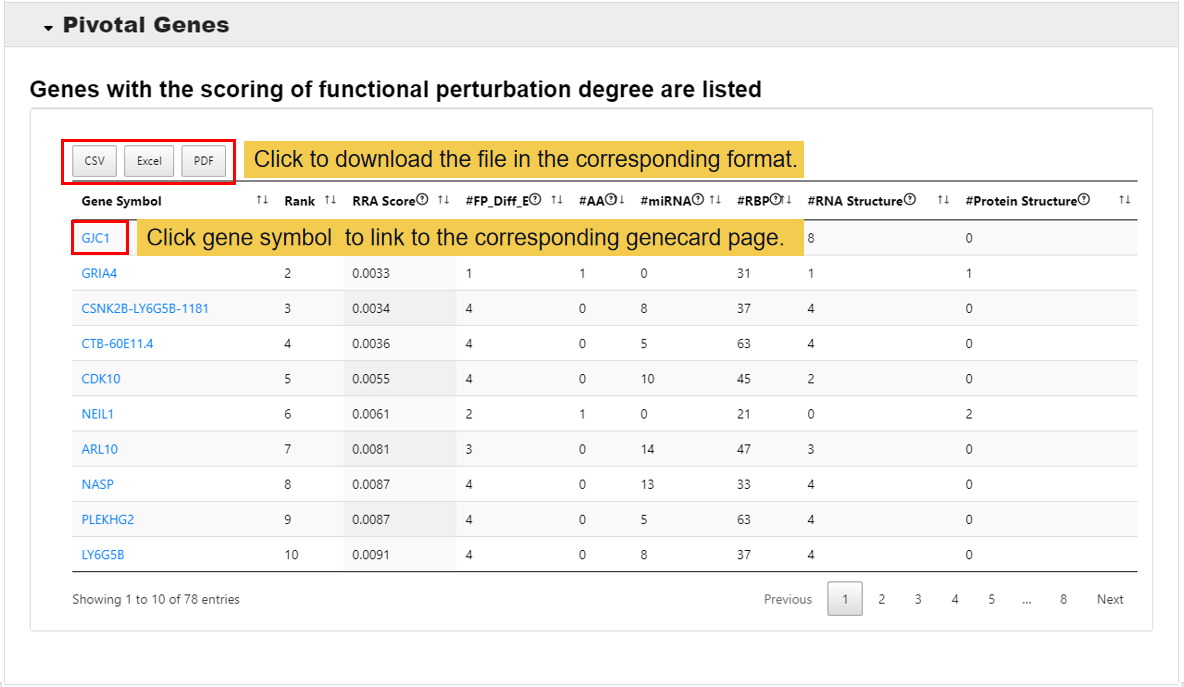Download the table as CSV
Screen dimensions: 1184x687
(x=94, y=161)
